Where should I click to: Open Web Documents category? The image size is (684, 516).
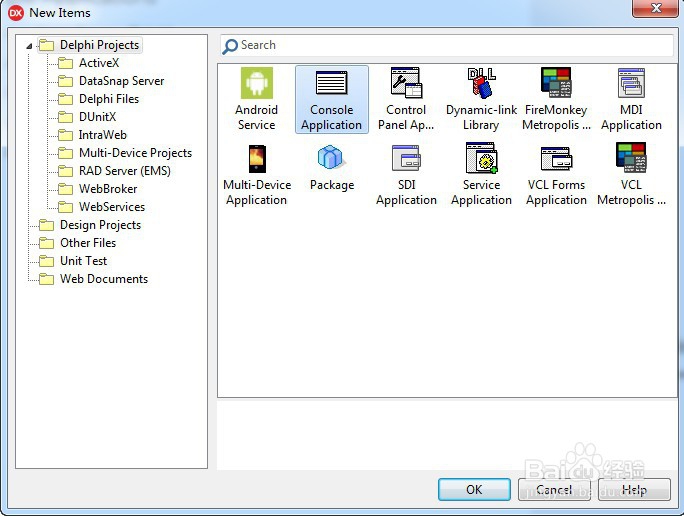pos(93,279)
